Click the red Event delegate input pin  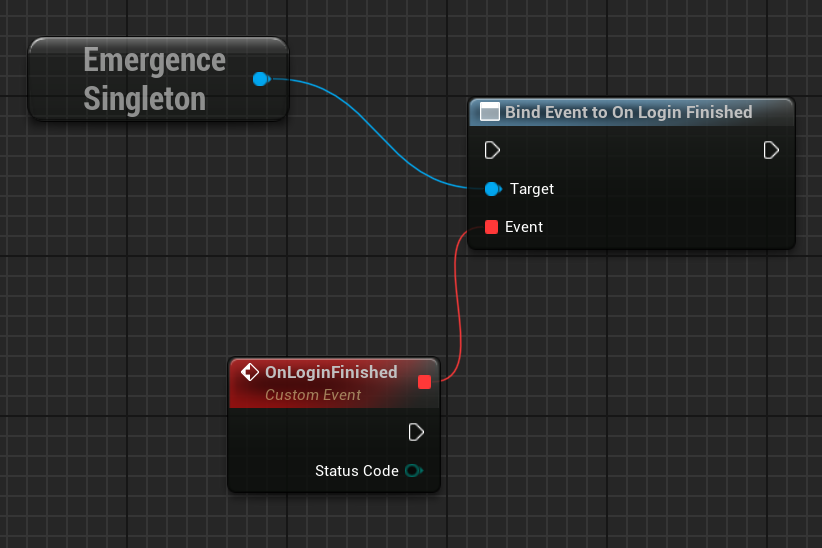tap(491, 227)
